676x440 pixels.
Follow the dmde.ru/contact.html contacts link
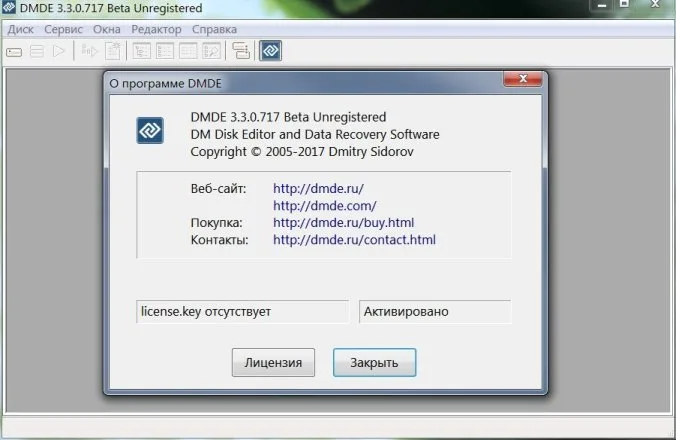[354, 240]
